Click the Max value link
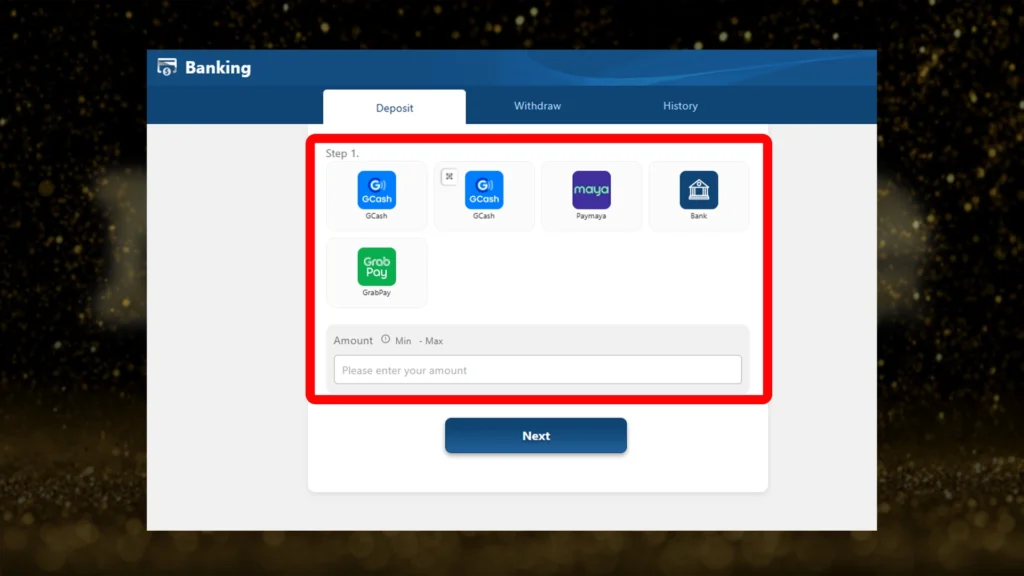The width and height of the screenshot is (1024, 576). coord(433,340)
